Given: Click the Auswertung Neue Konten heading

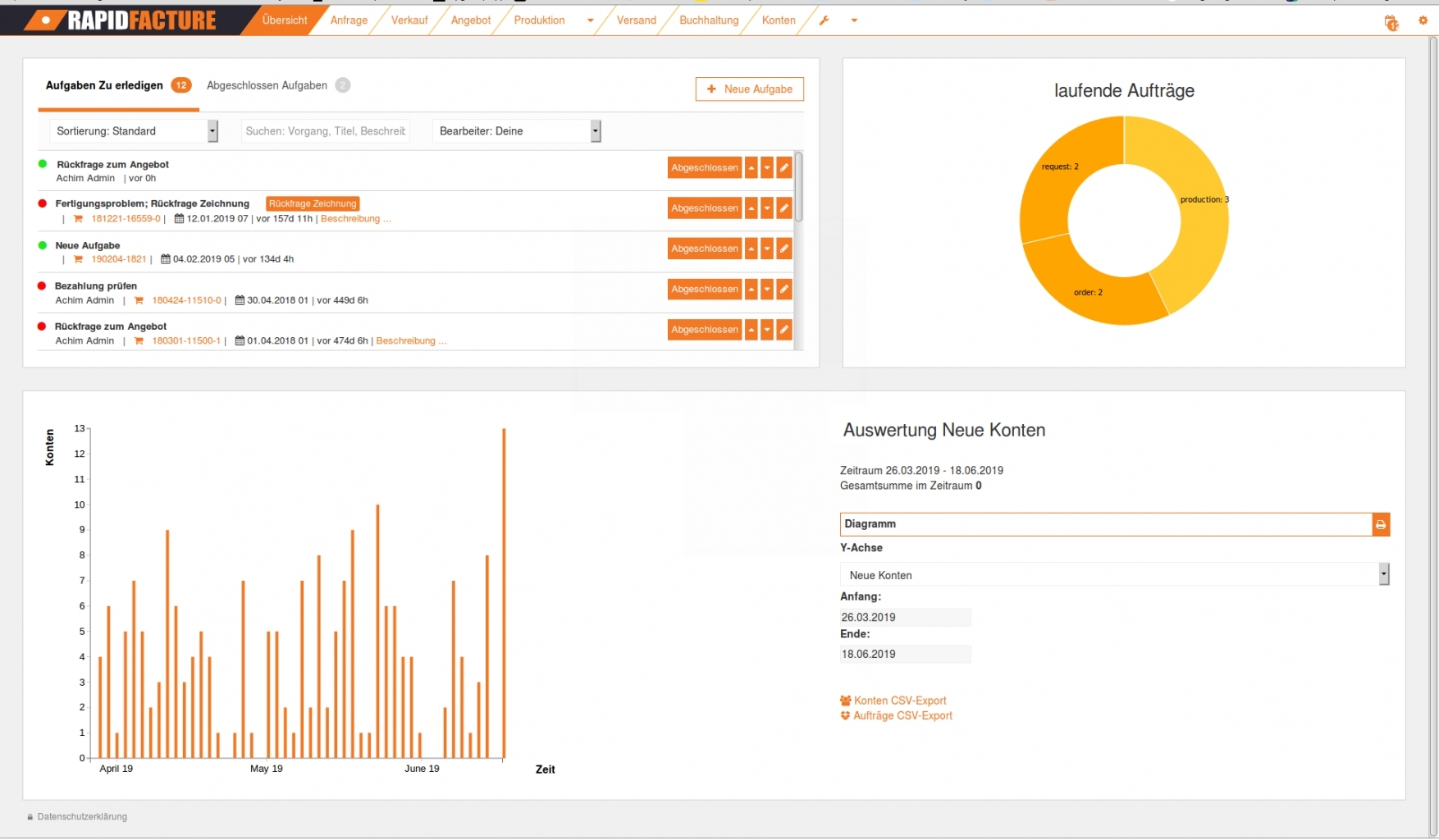Looking at the screenshot, I should pyautogui.click(x=944, y=431).
